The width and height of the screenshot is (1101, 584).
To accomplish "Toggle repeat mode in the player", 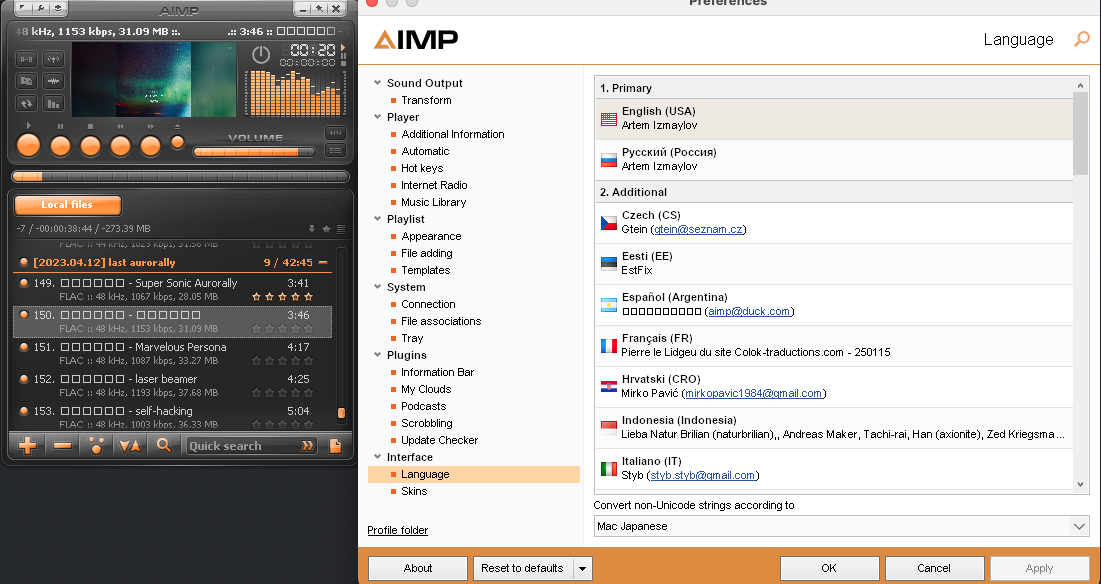I will tap(26, 104).
